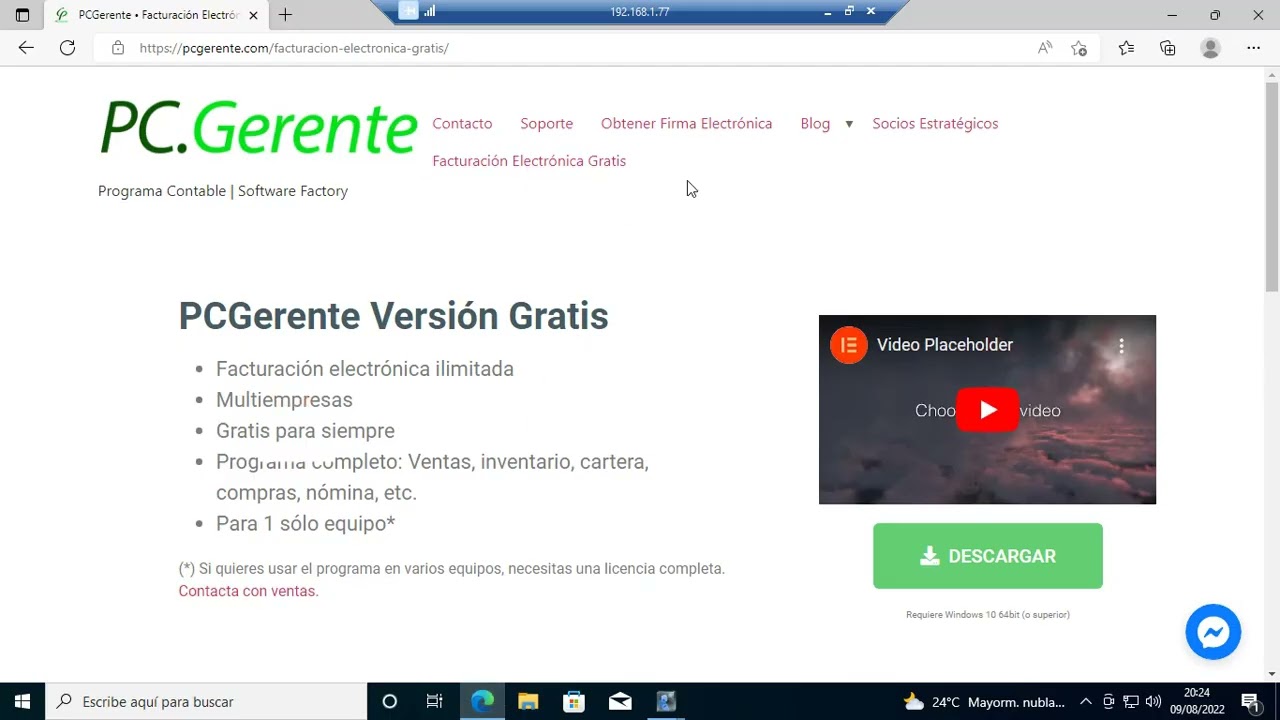Click 'Para 1 sólo equipo*' bullet text
This screenshot has height=720, width=1280.
pyautogui.click(x=305, y=524)
